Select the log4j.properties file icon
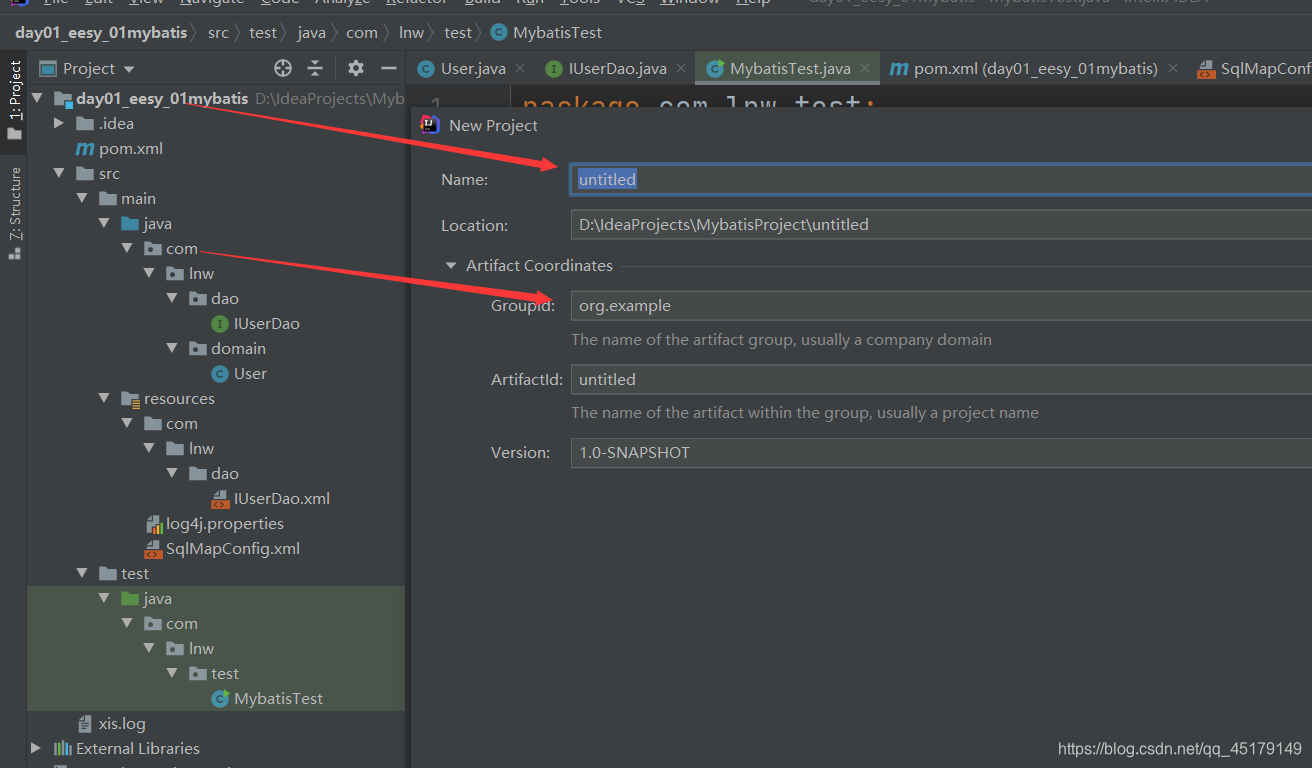Screen dimensions: 1312x768 [x=153, y=523]
